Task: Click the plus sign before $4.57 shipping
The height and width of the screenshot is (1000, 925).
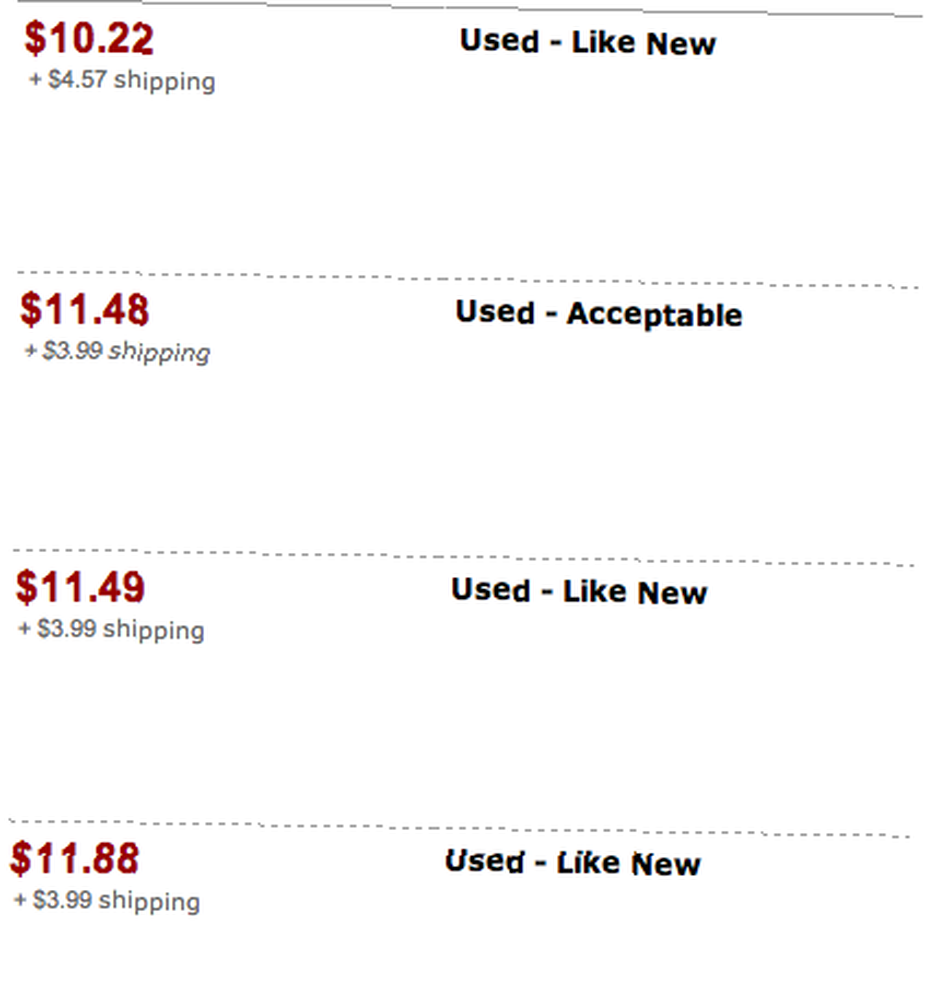Action: (x=35, y=80)
